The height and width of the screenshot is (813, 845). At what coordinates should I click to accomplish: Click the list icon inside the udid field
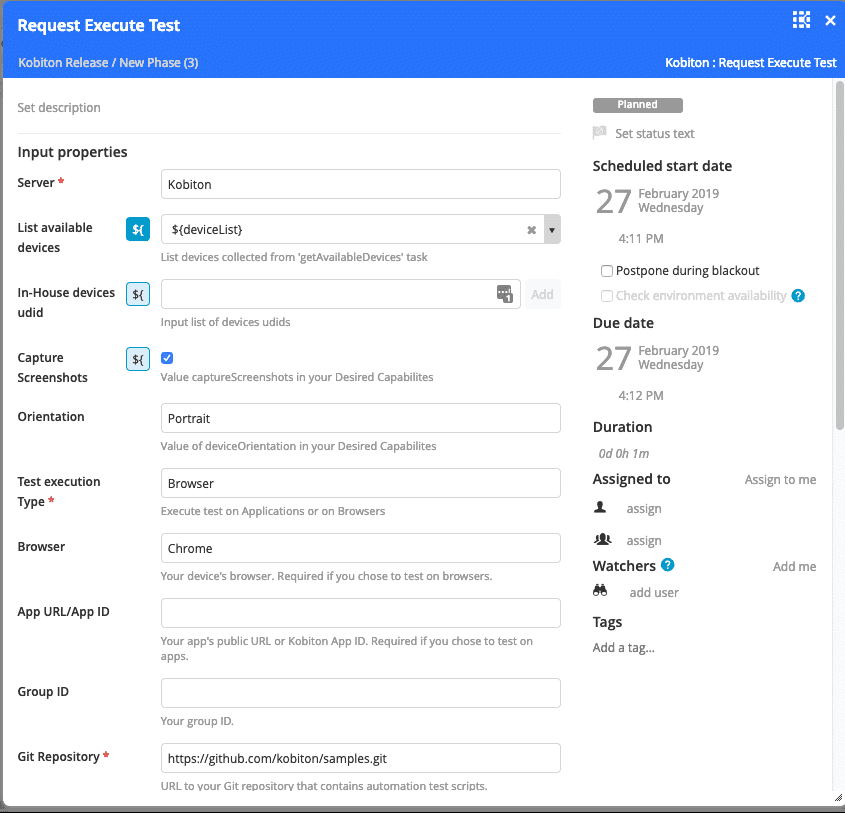pos(505,294)
